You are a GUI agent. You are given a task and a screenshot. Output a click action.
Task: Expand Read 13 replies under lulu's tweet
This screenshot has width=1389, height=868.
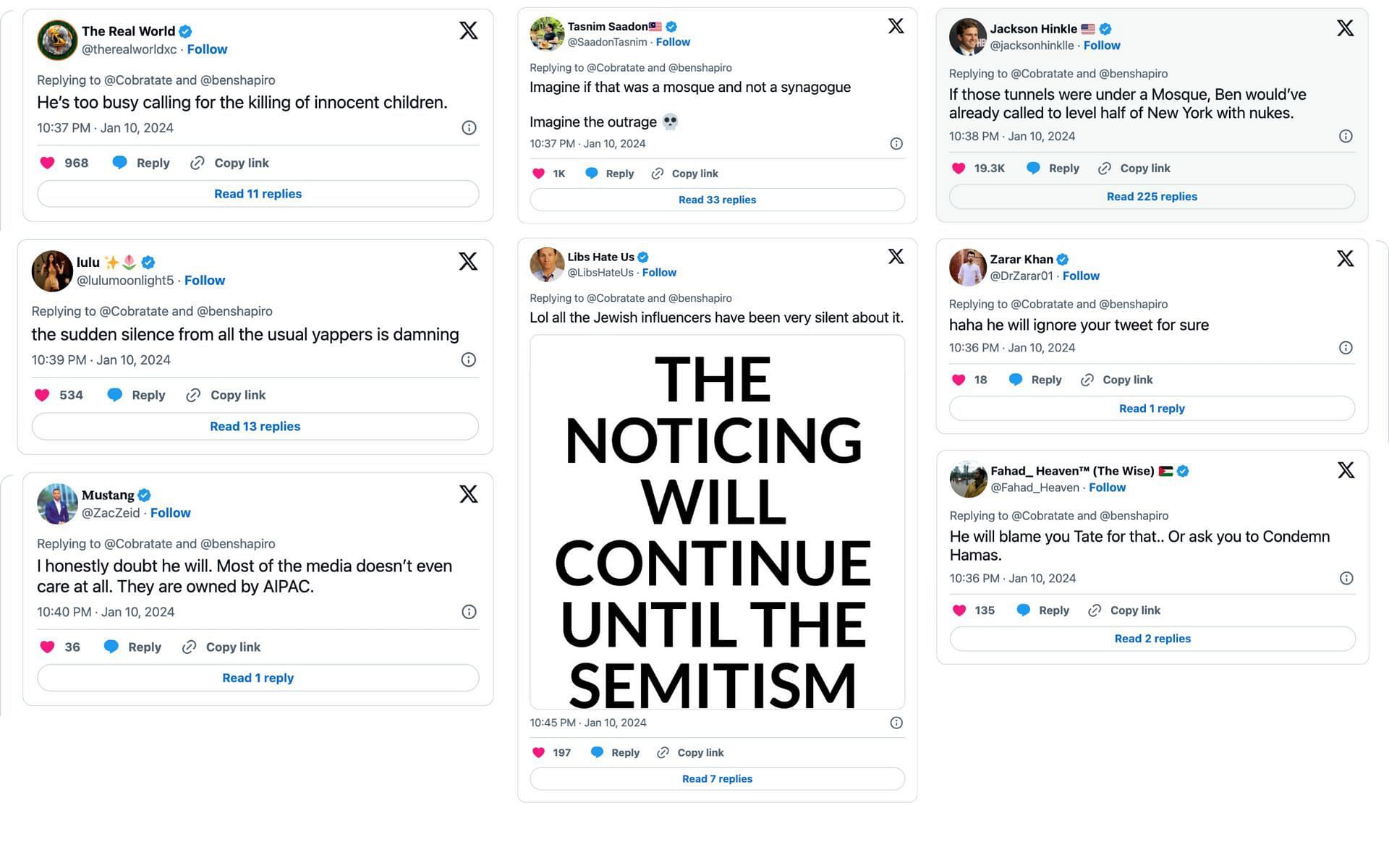[x=255, y=426]
